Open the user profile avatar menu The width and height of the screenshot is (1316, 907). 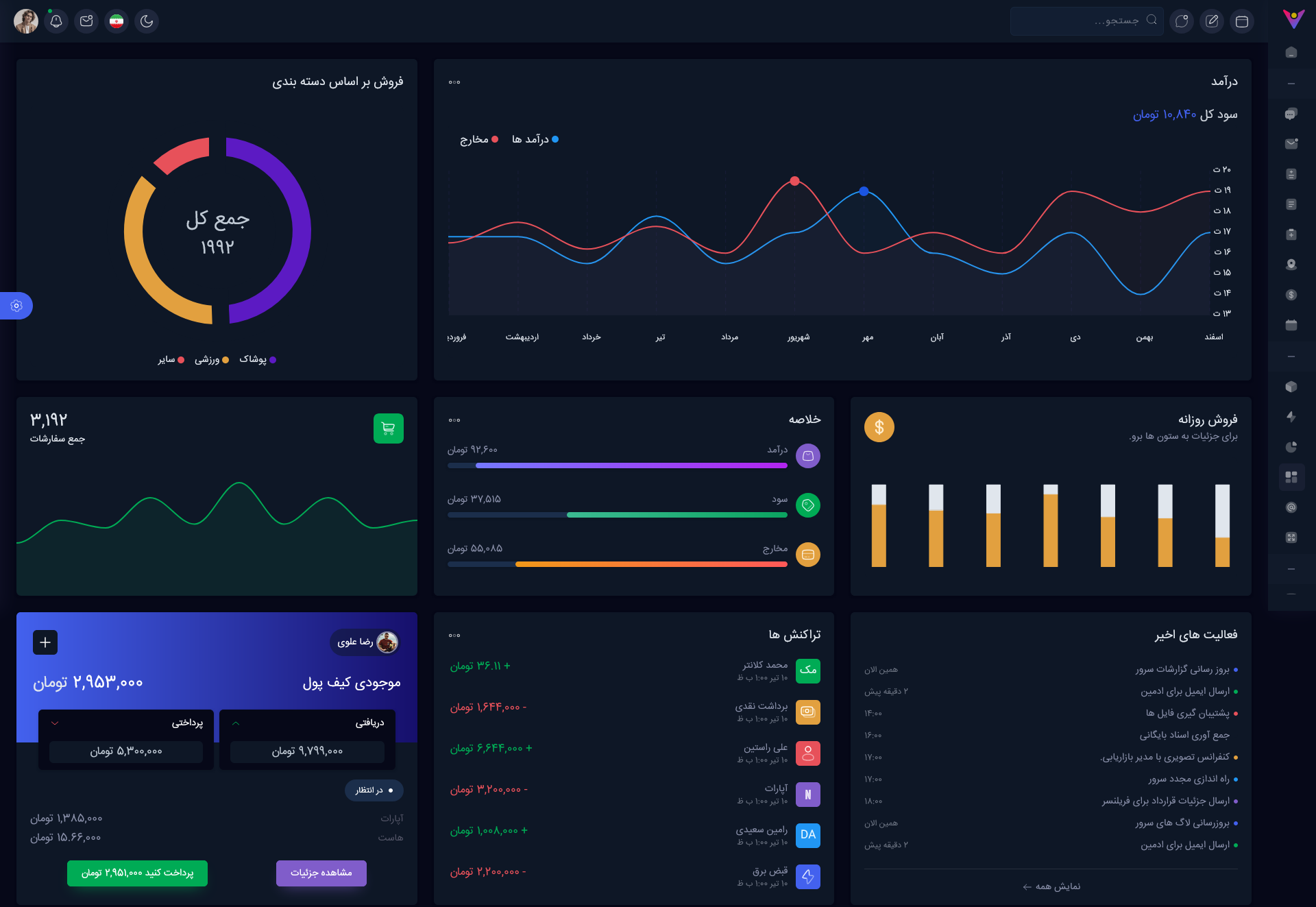coord(26,21)
